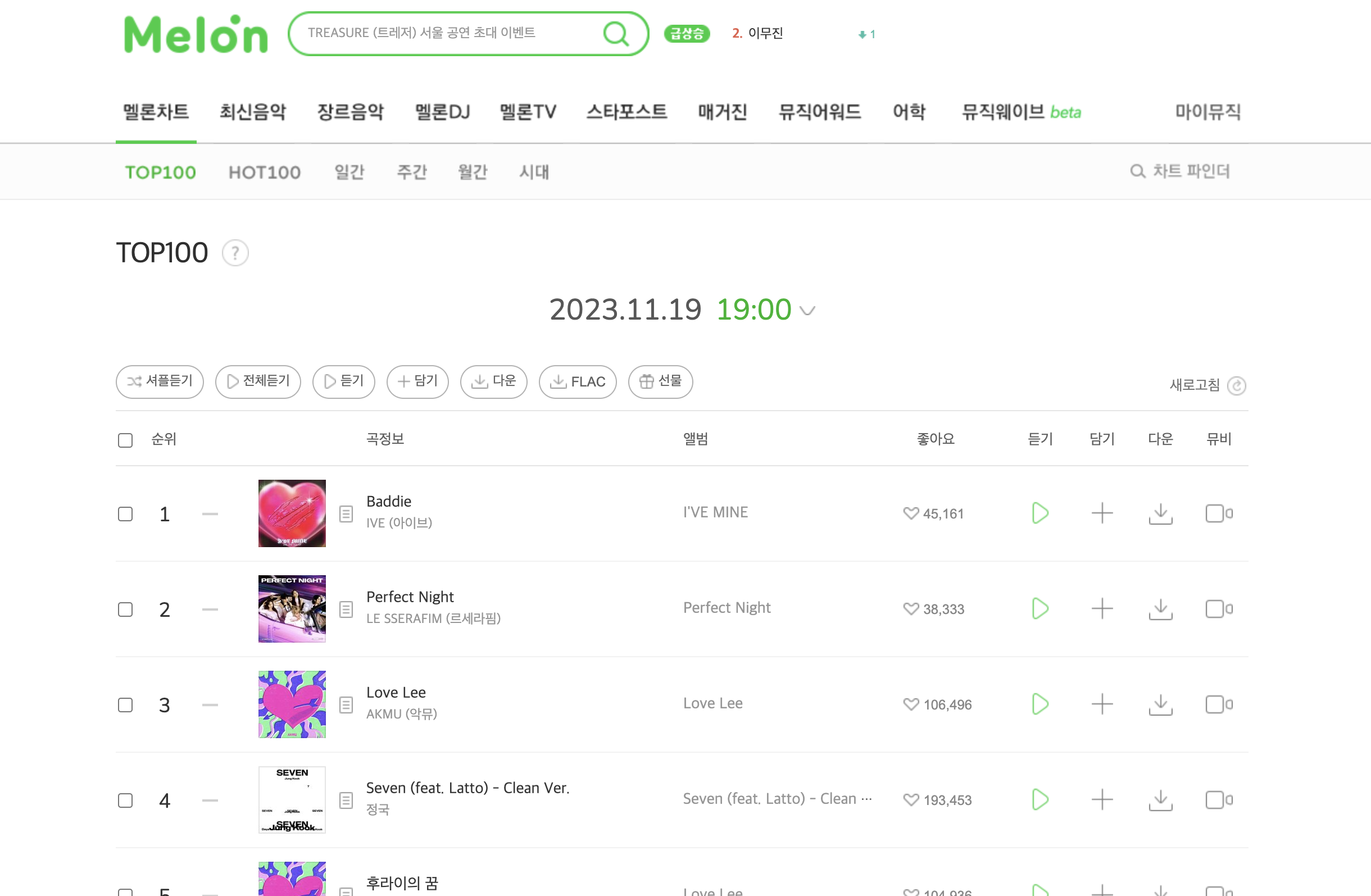Download the song Love Lee

[x=1160, y=704]
